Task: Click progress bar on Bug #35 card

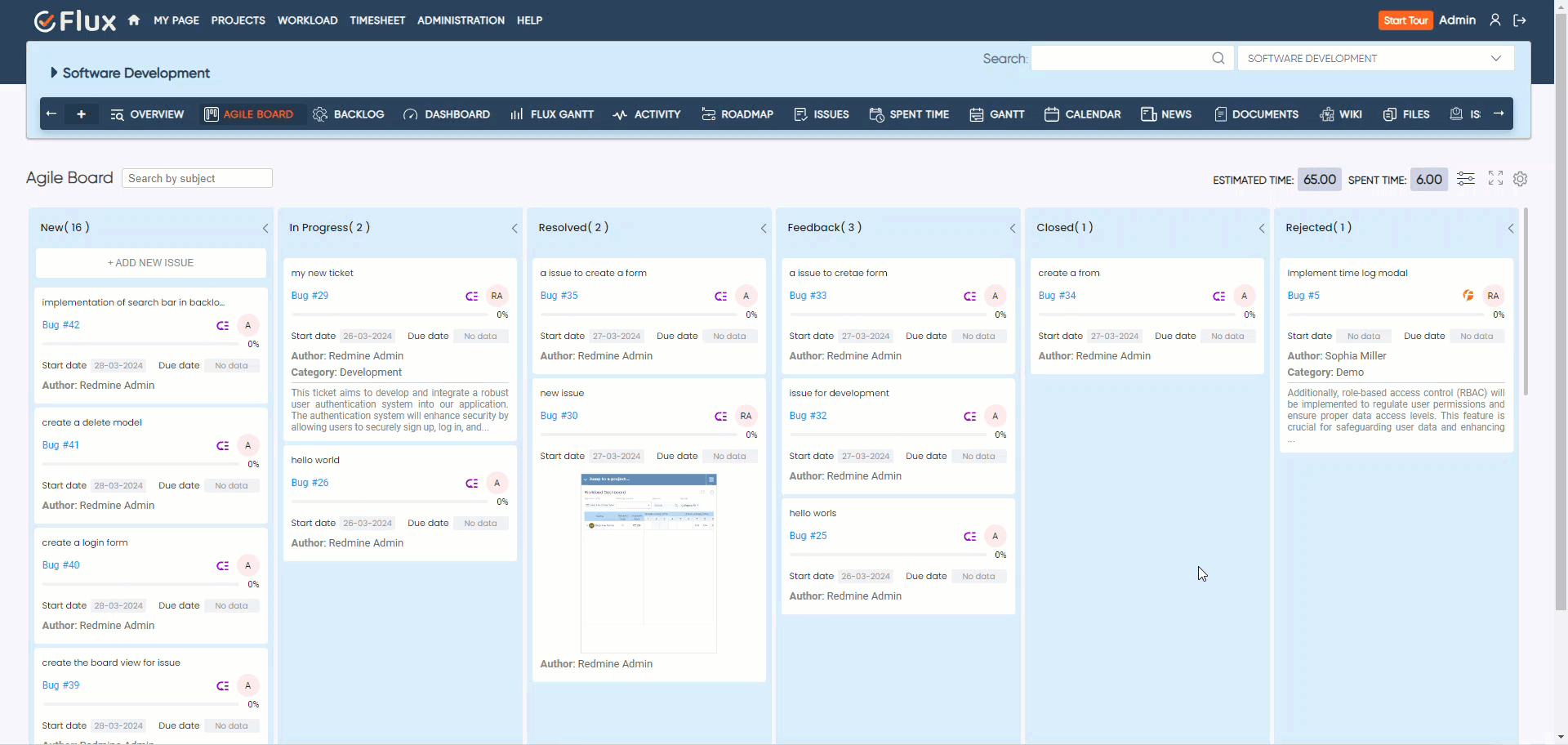Action: click(639, 315)
